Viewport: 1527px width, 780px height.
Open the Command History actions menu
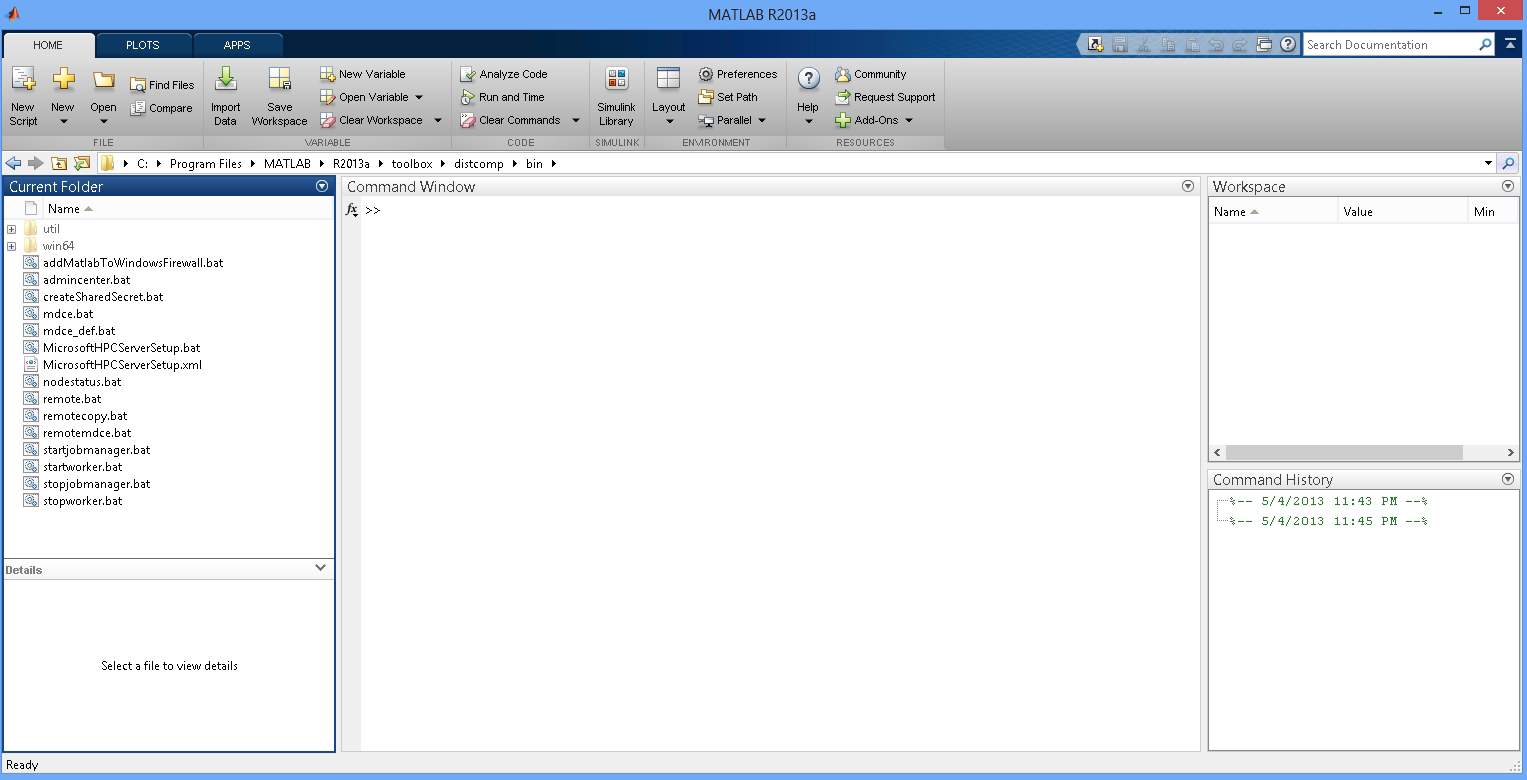pos(1508,479)
